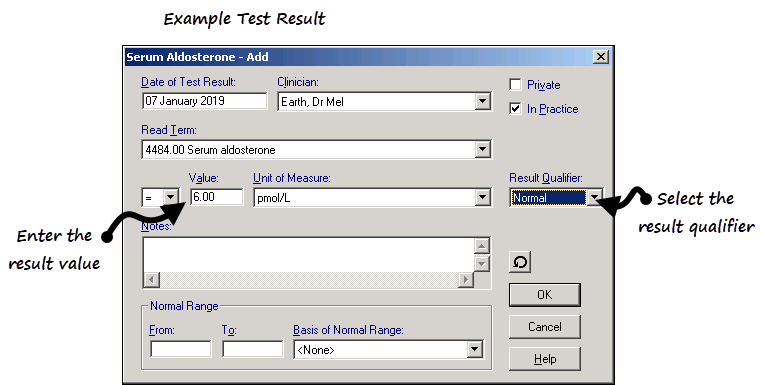This screenshot has height=385, width=763.
Task: Click the OK button
Action: (545, 295)
